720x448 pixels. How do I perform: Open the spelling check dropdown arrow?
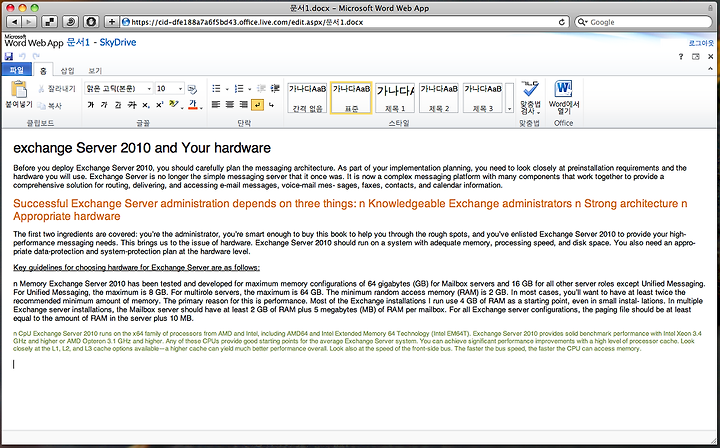[538, 112]
